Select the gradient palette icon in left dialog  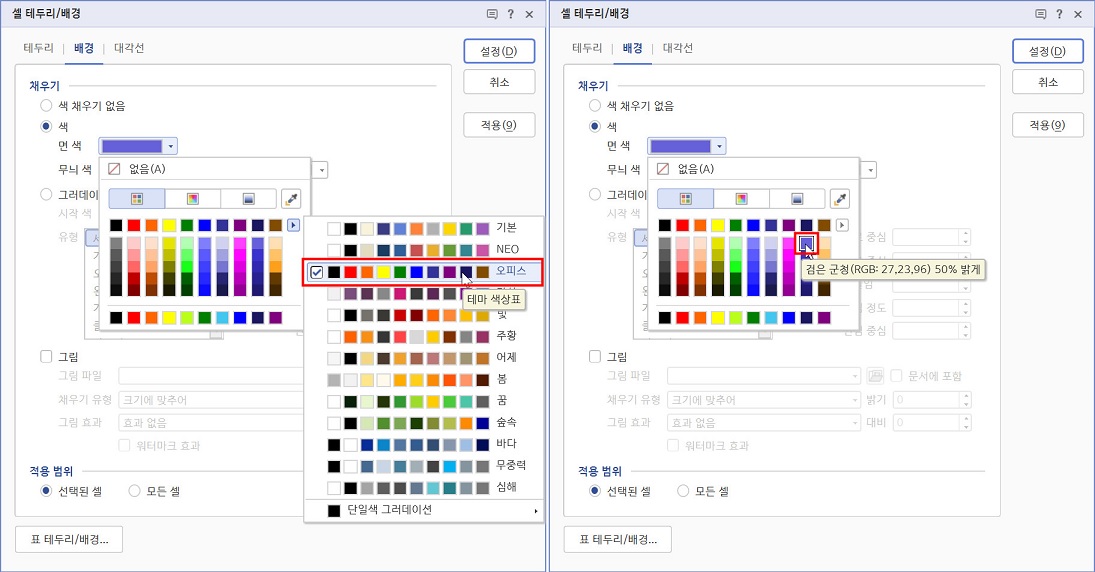point(248,199)
